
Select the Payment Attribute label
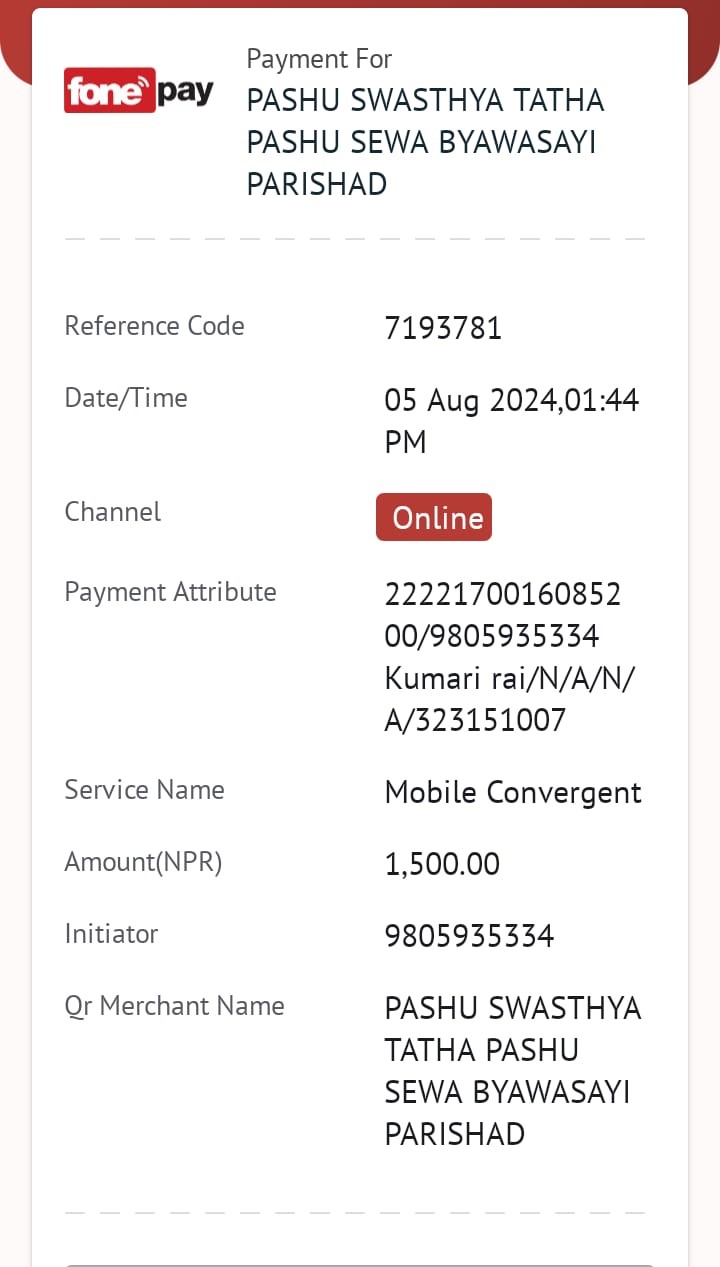[170, 592]
